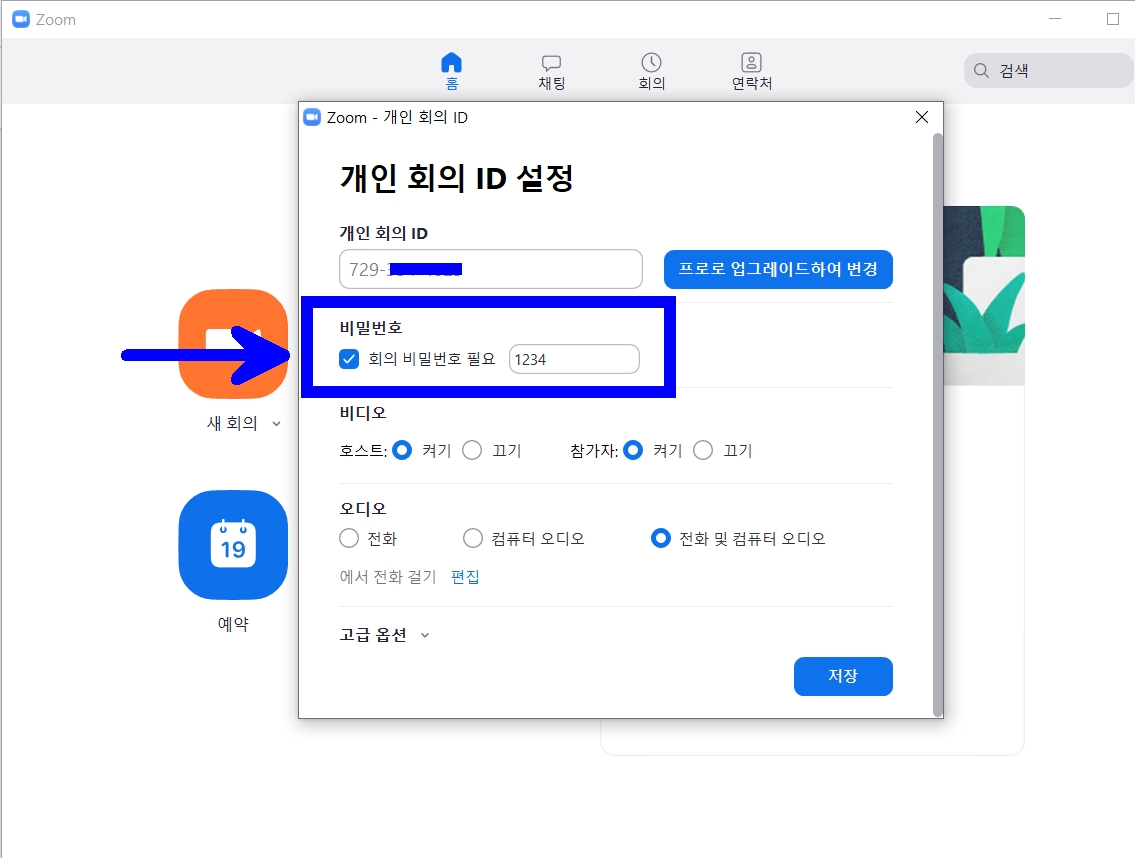Click the search (검색) field
Screen dimensions: 1135x858
point(1048,70)
